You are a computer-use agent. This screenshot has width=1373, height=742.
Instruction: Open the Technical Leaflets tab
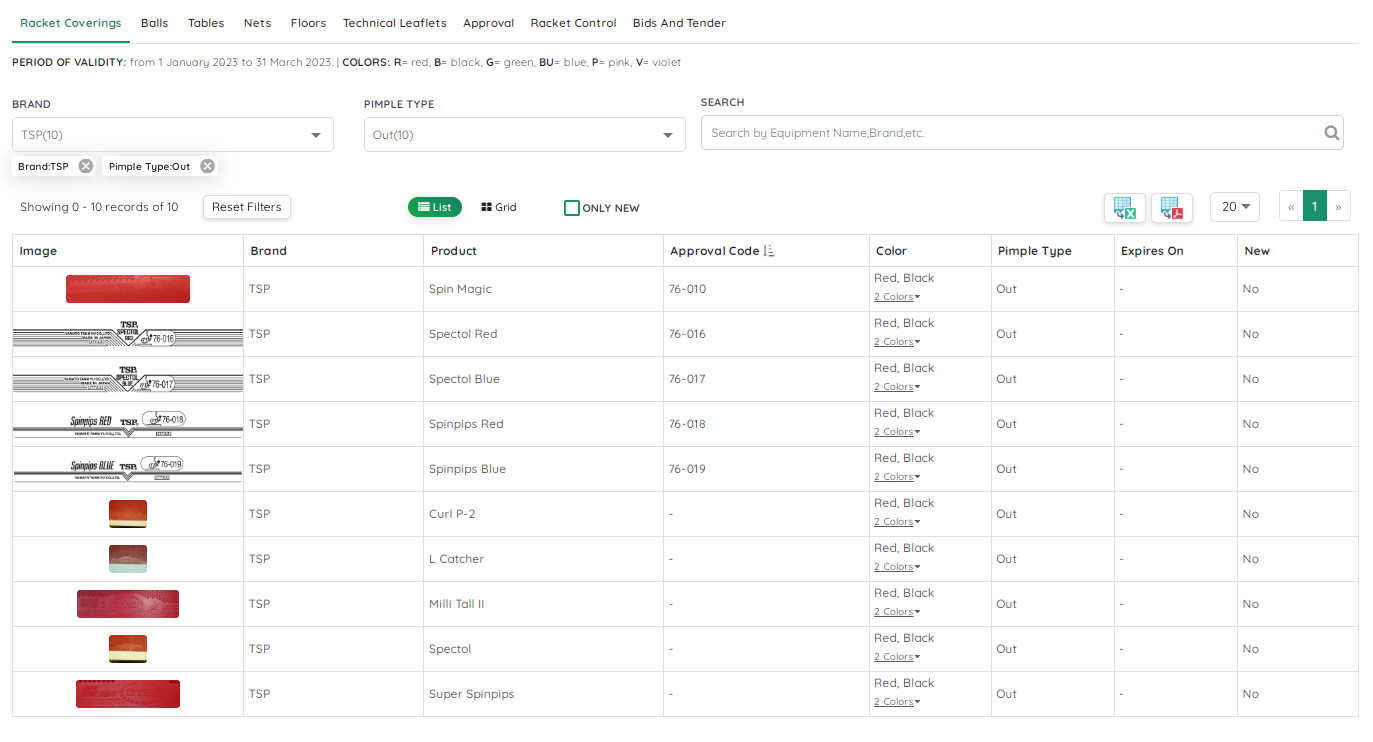click(395, 23)
